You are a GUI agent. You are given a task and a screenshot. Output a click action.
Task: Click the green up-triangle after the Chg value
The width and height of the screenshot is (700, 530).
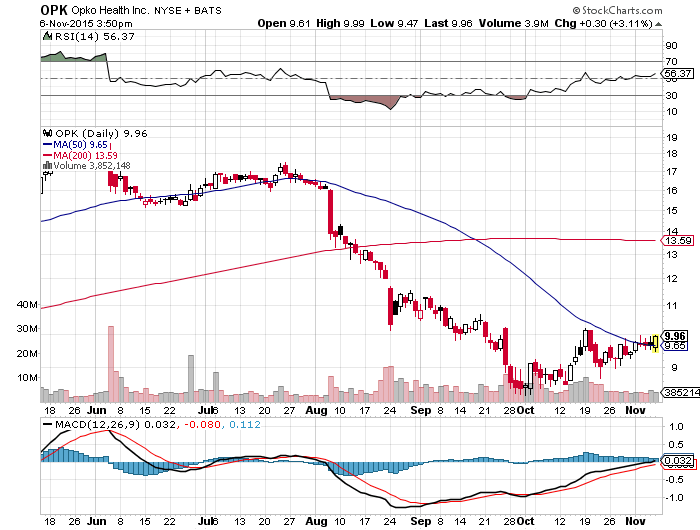(658, 24)
